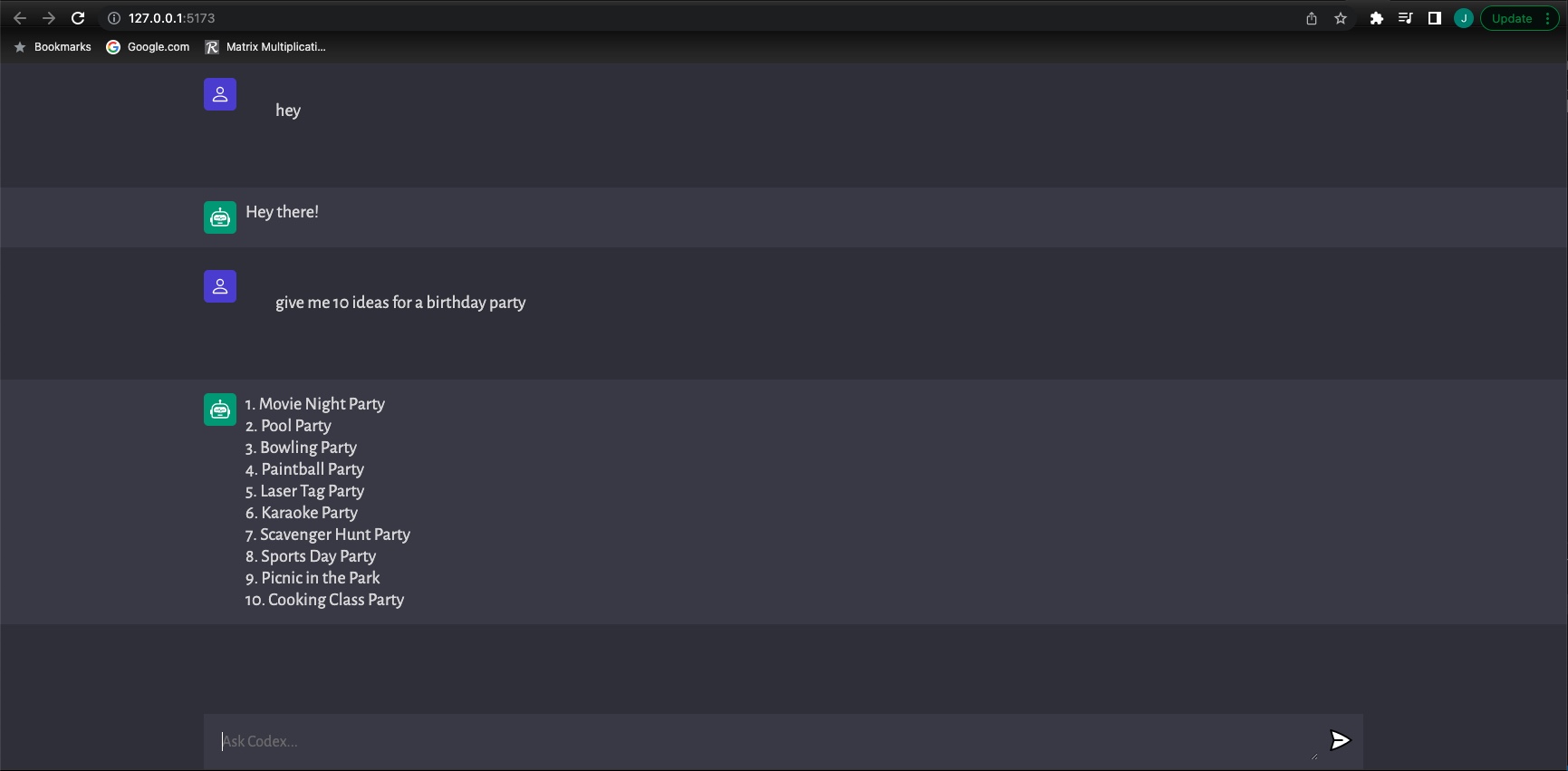Click the Update button

pyautogui.click(x=1511, y=17)
